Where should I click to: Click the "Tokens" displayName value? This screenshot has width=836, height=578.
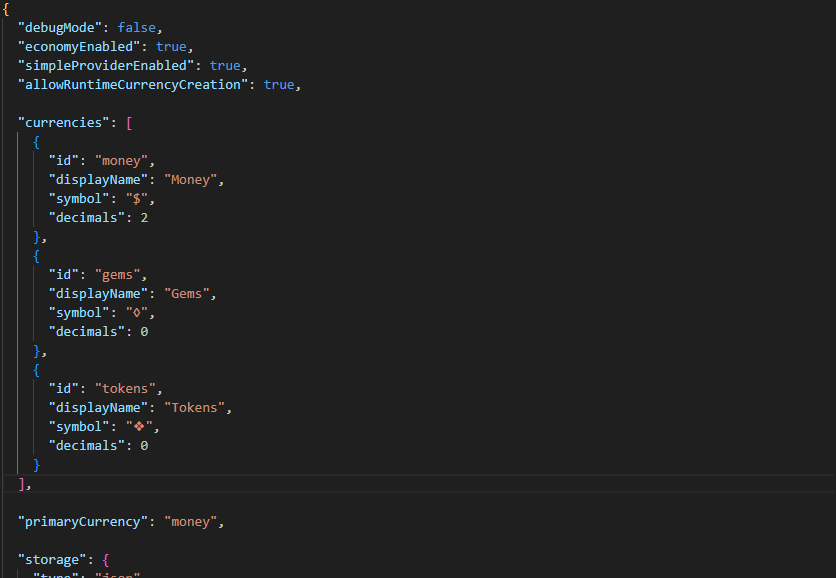click(x=198, y=408)
